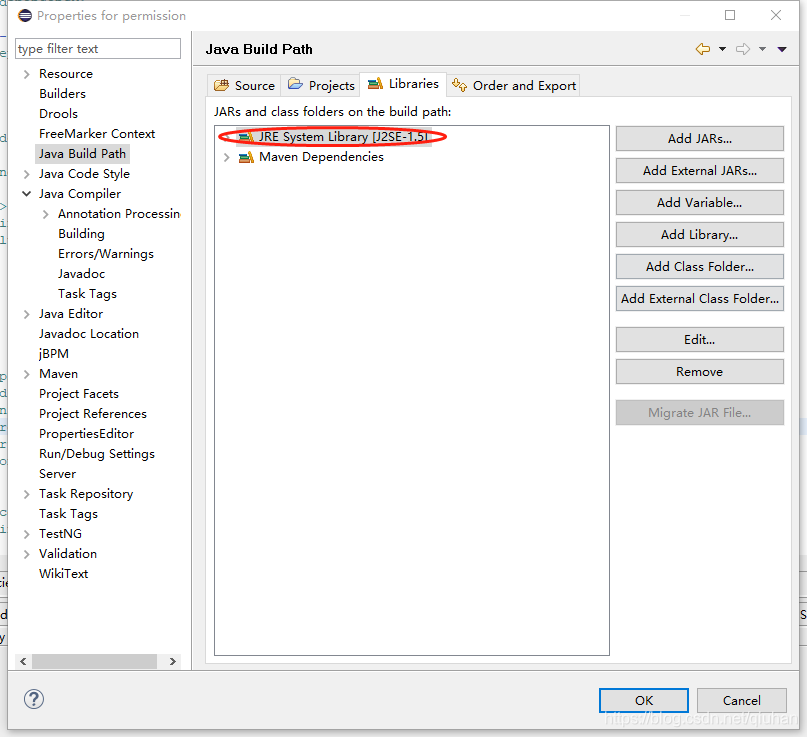Expand the Maven preferences node
Screen dimensions: 807x737
pyautogui.click(x=27, y=374)
